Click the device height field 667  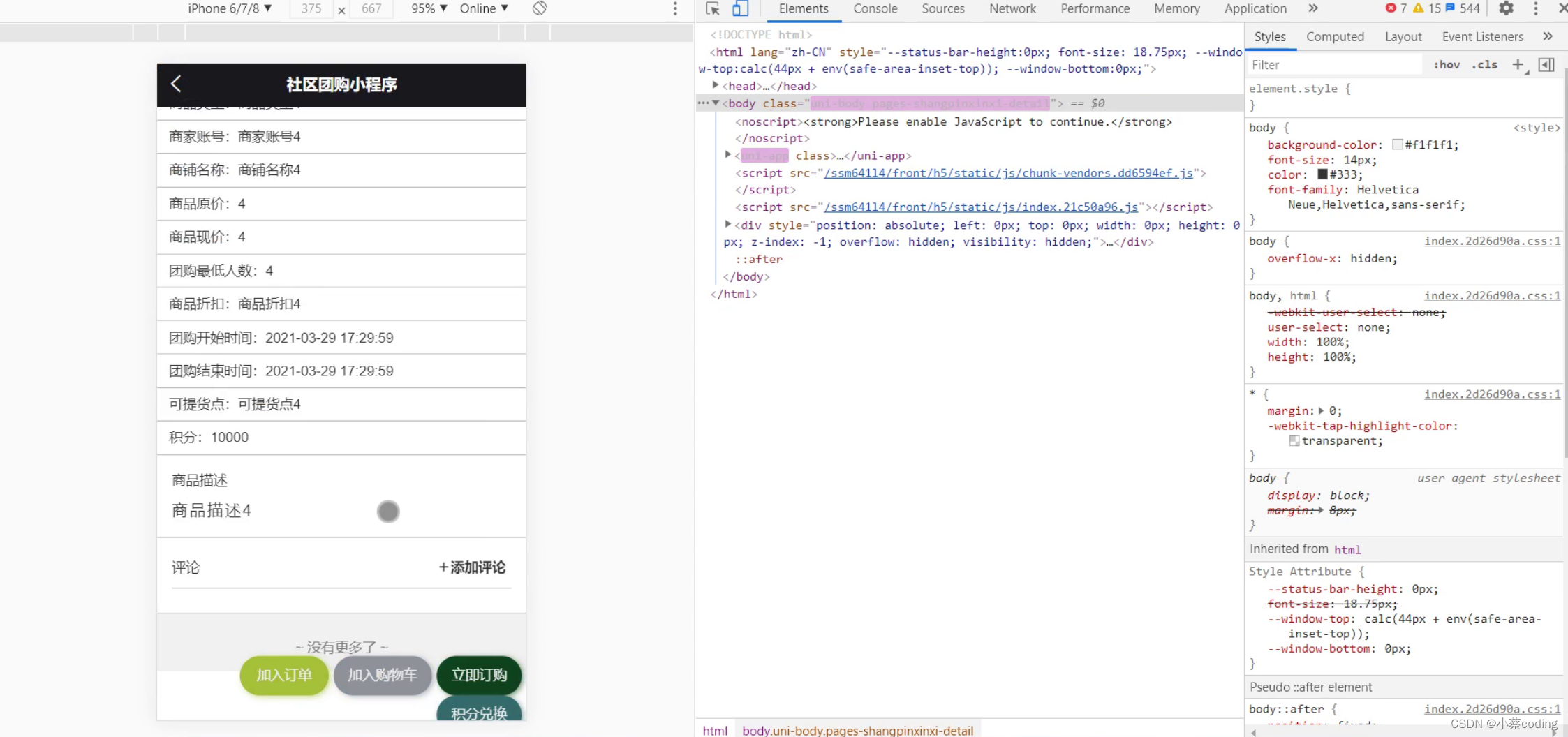pyautogui.click(x=371, y=9)
